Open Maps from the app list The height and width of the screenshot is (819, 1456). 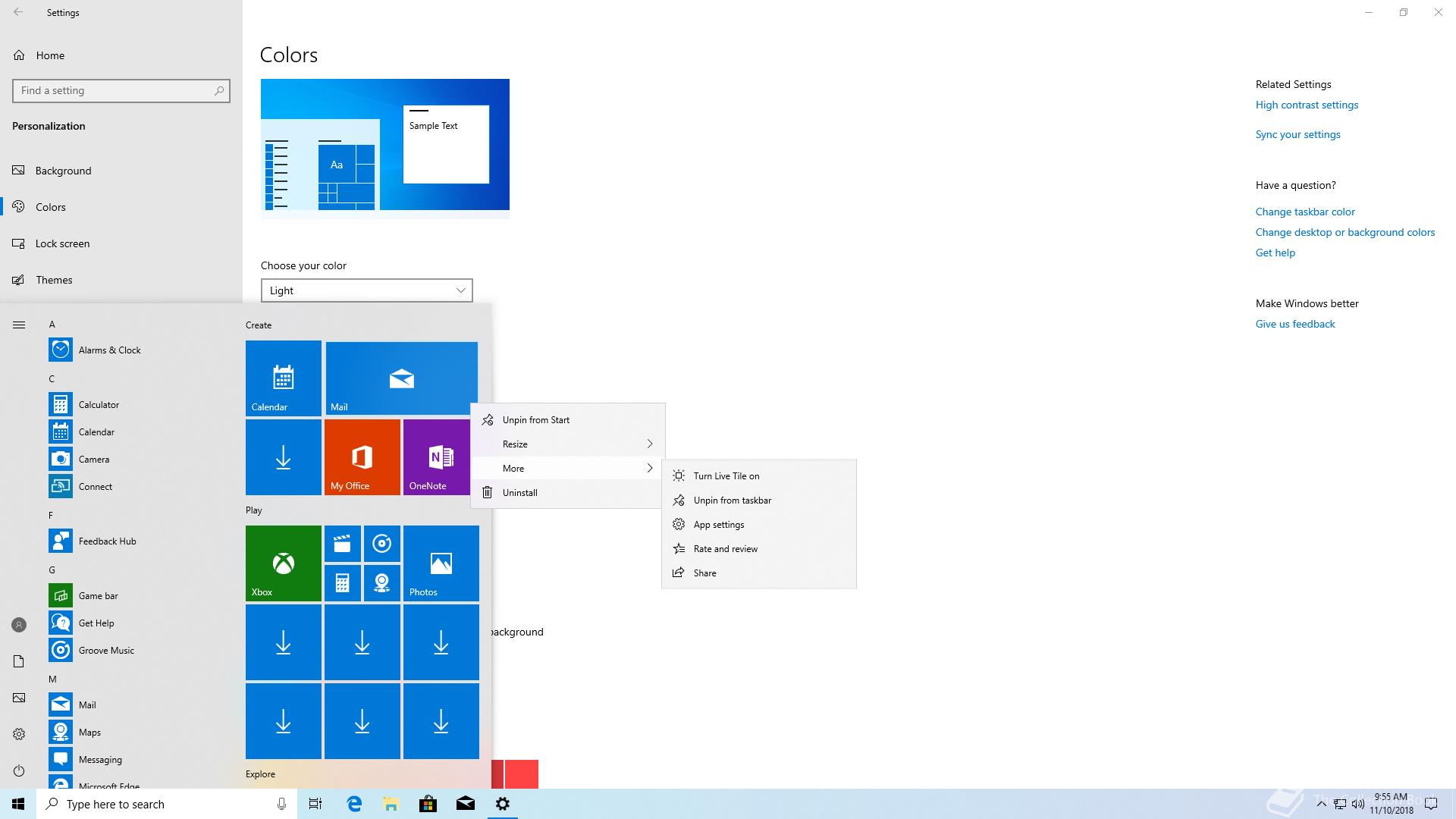click(89, 733)
